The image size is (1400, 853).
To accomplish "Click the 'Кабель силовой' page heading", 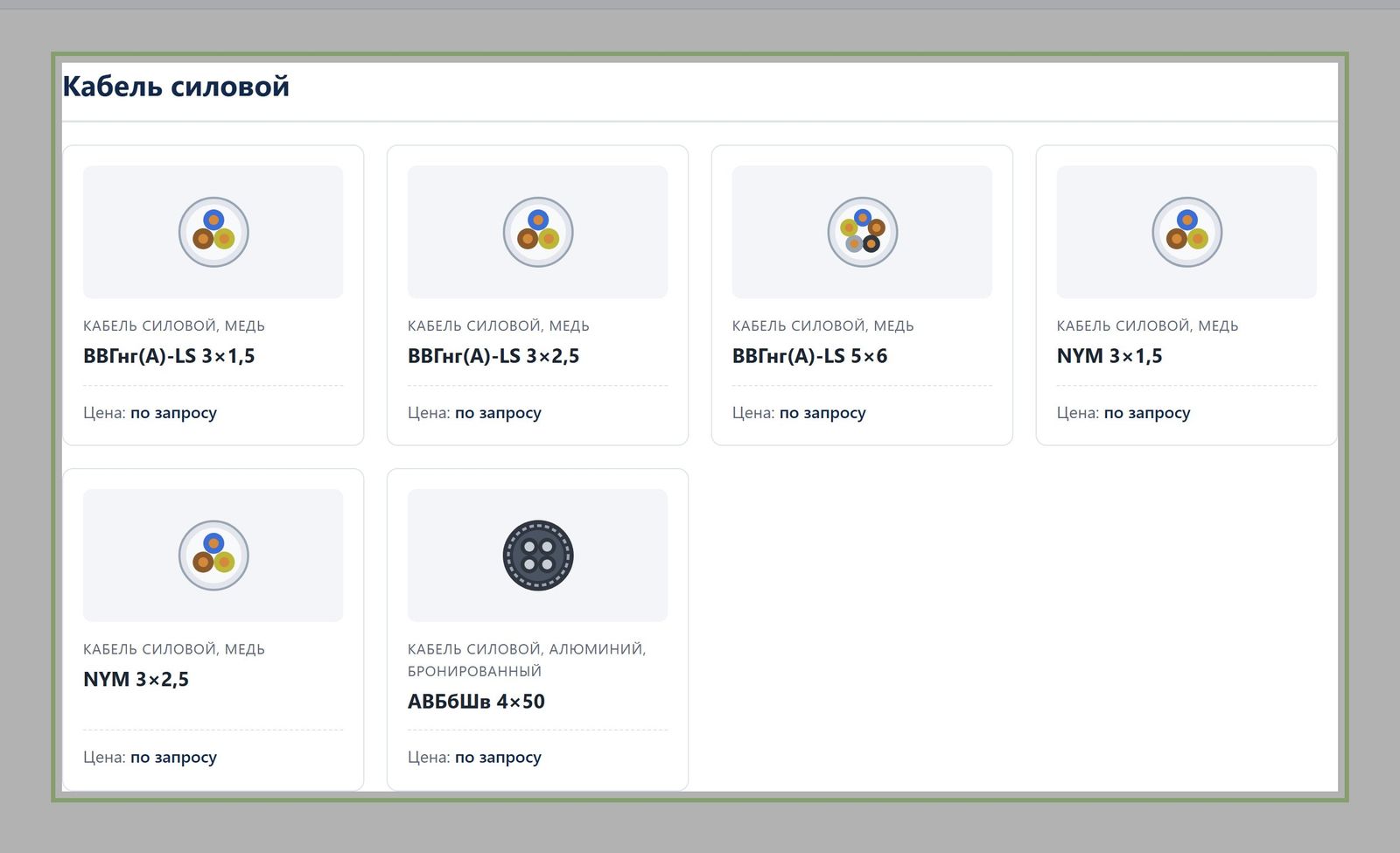I will 176,87.
